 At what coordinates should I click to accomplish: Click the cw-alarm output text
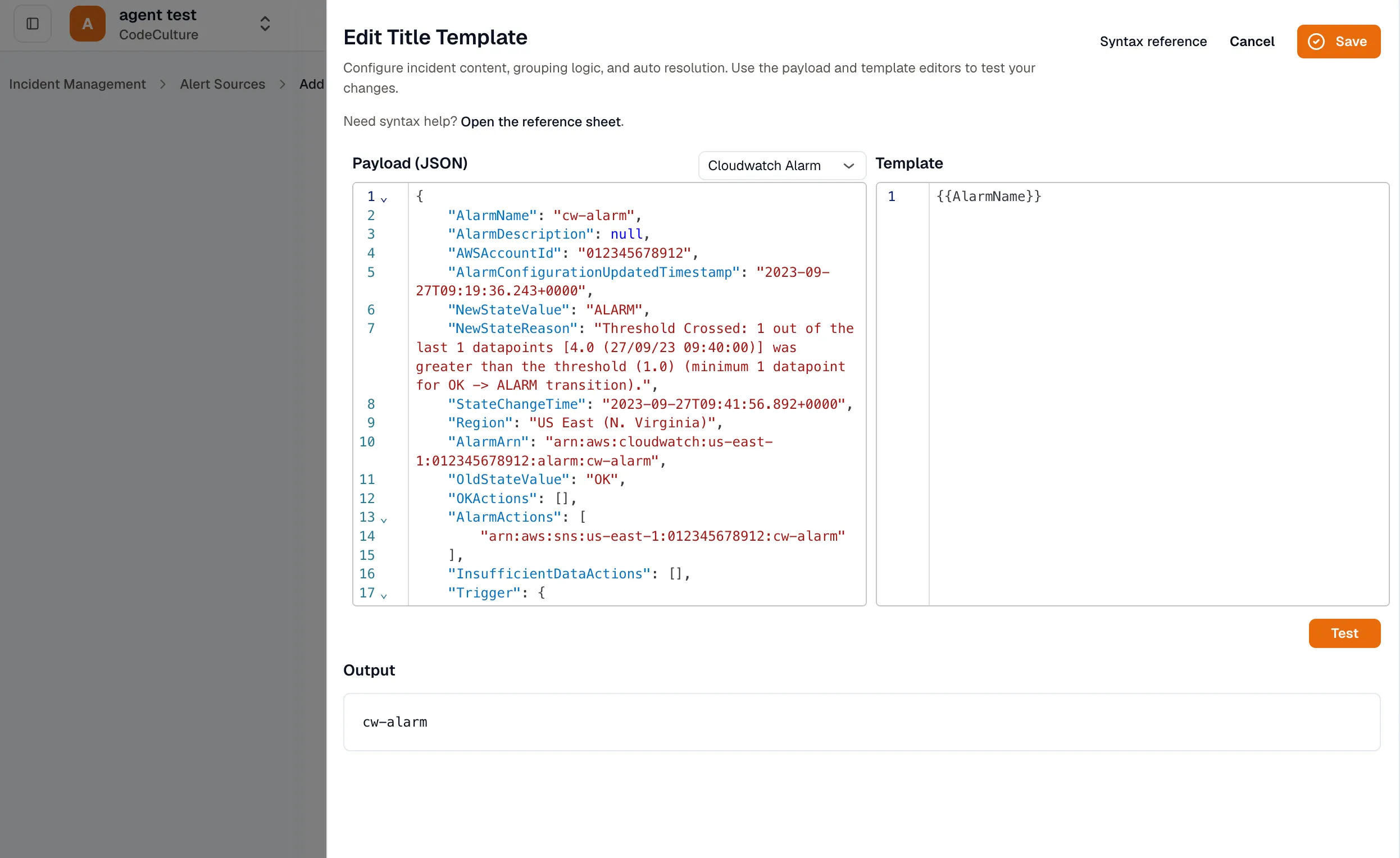click(x=395, y=722)
